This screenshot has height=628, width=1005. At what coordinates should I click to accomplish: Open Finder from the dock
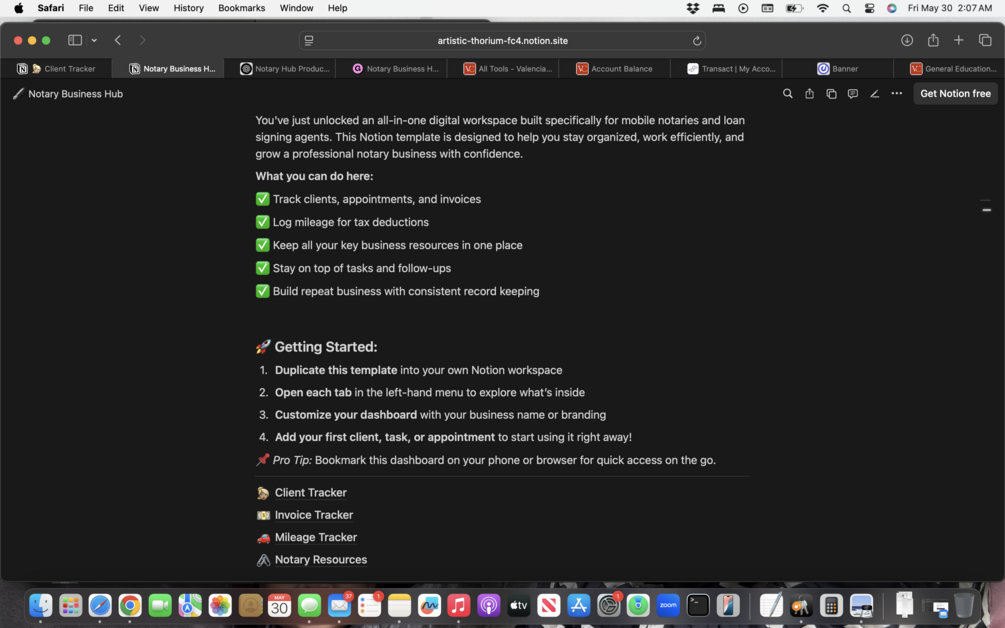(x=40, y=605)
